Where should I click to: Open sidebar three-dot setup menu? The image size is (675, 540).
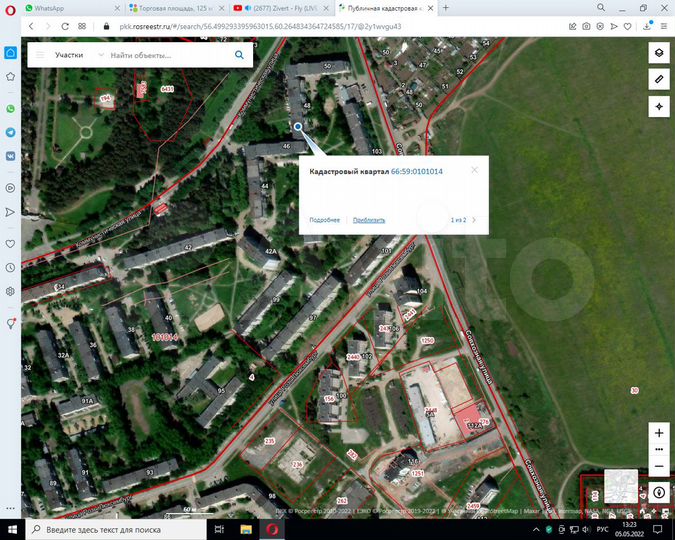click(10, 508)
